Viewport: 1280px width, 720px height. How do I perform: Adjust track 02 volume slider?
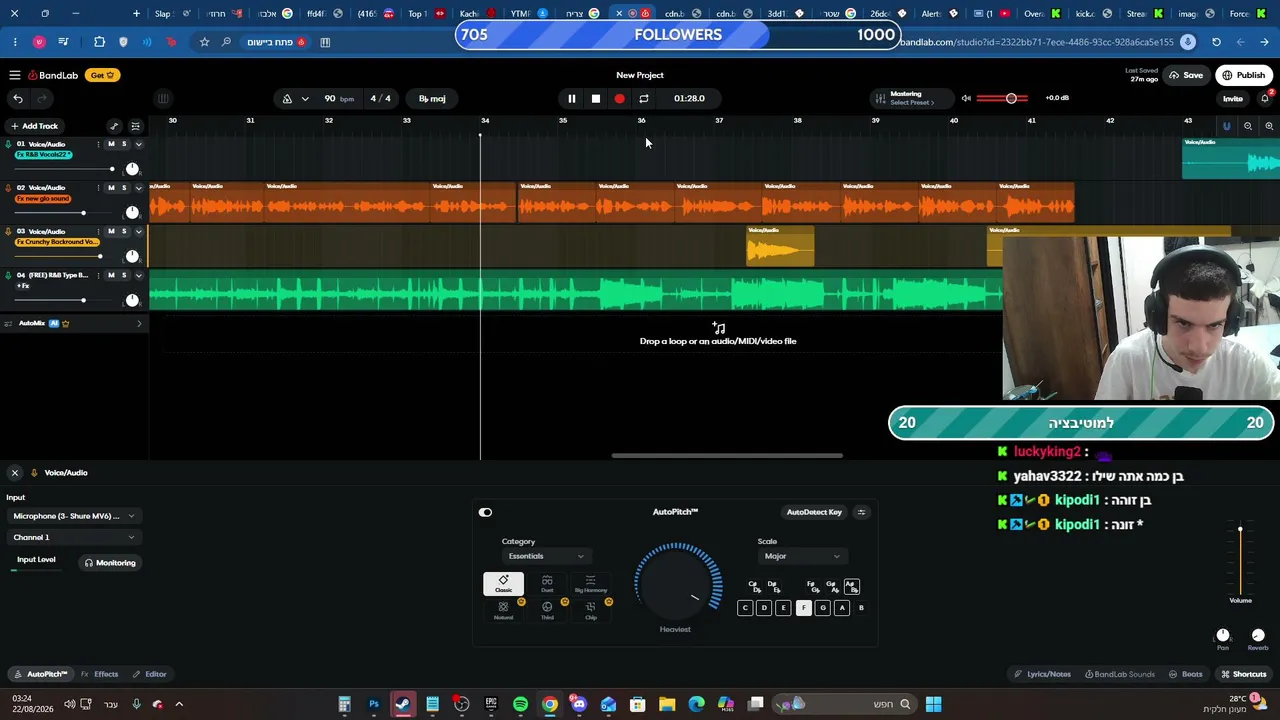click(x=63, y=212)
